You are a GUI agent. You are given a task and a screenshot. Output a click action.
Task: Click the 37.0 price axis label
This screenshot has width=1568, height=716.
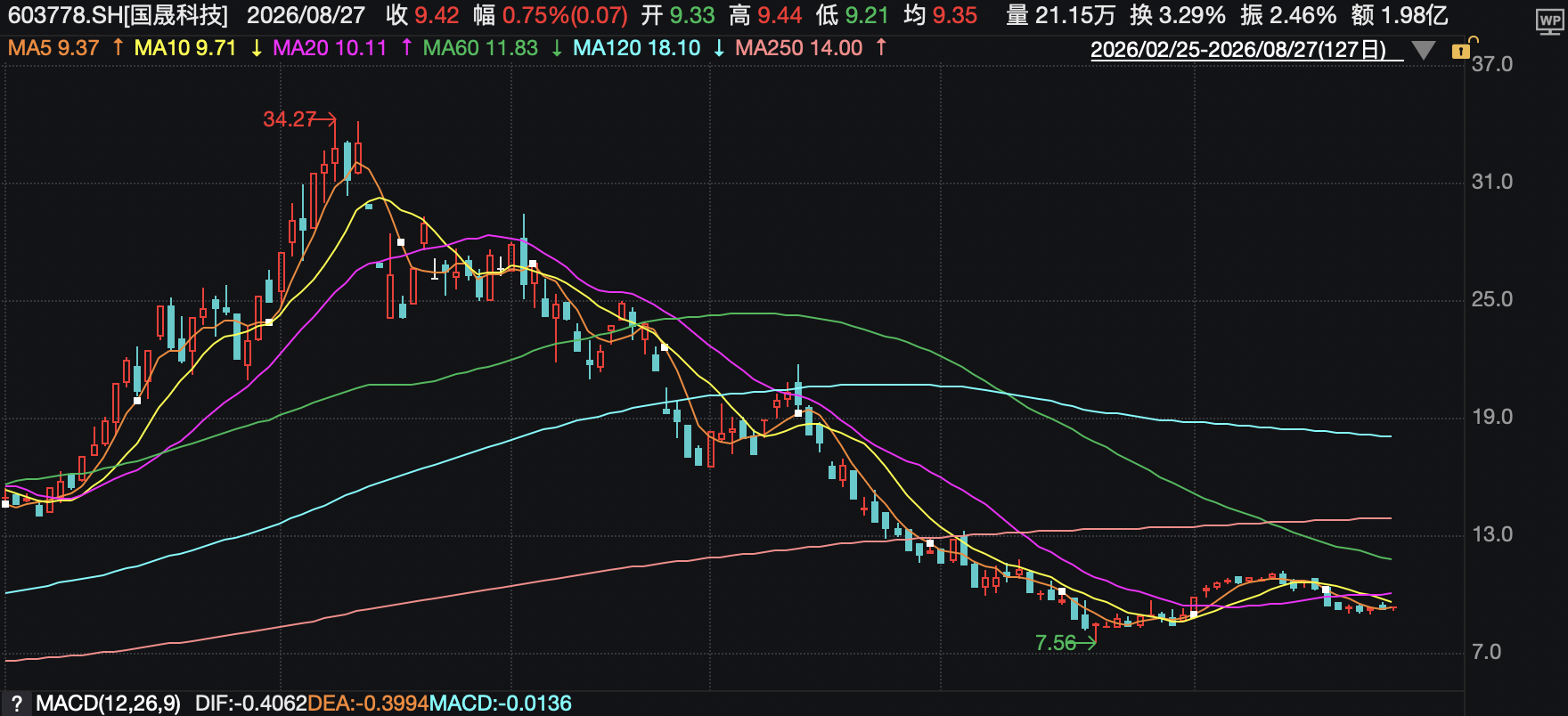tap(1492, 64)
